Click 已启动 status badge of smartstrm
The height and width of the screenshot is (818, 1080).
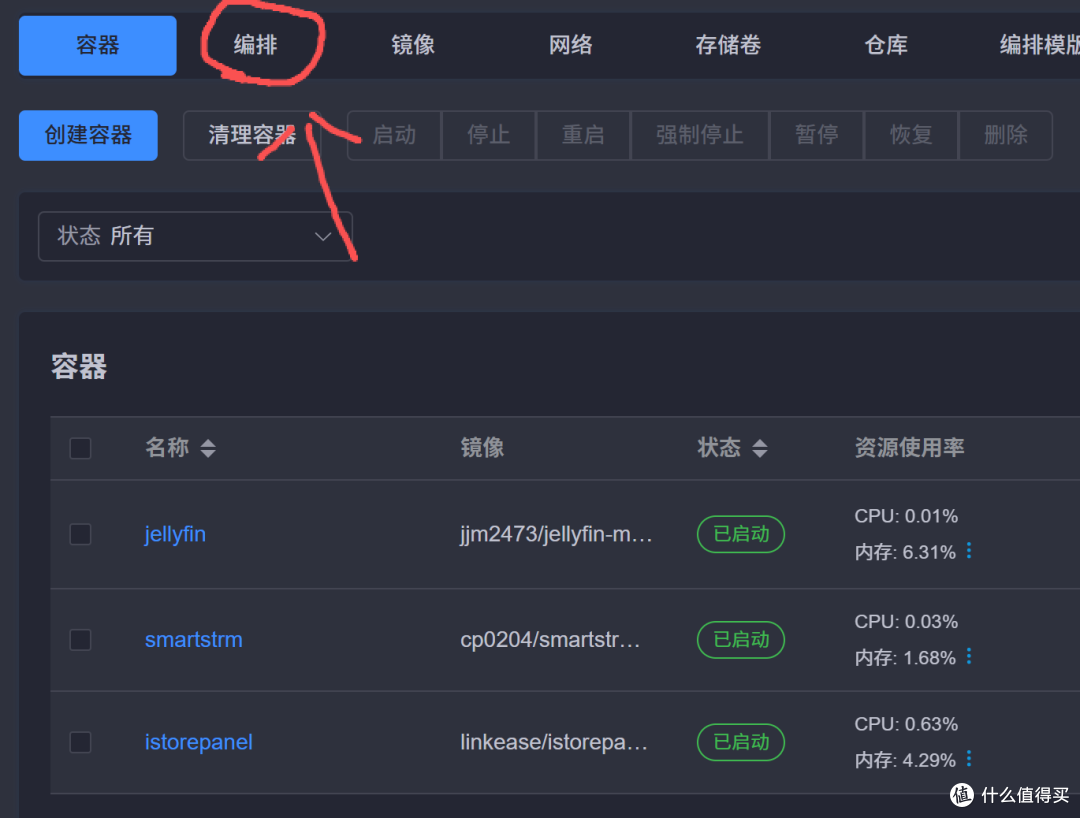(741, 640)
